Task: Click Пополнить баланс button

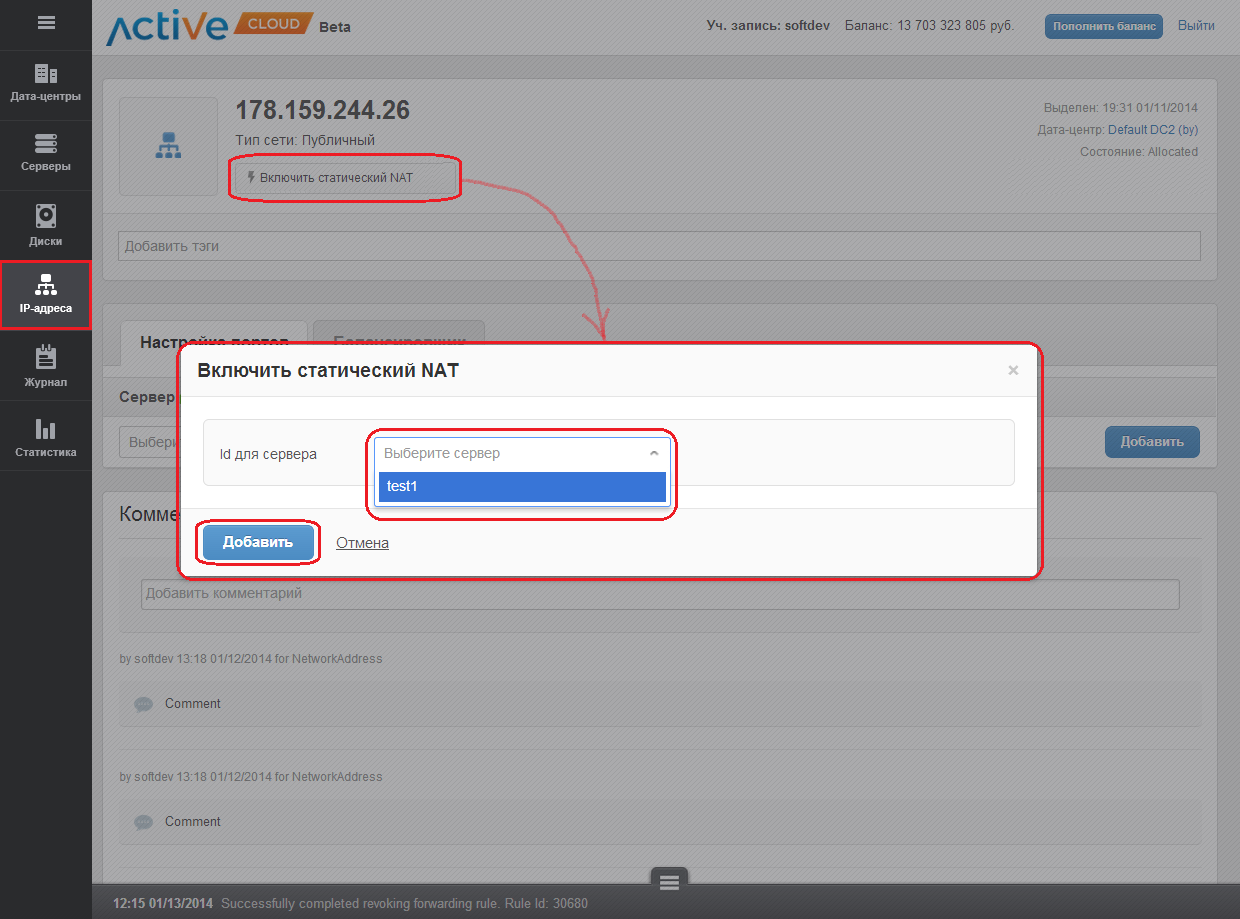Action: click(x=1103, y=26)
